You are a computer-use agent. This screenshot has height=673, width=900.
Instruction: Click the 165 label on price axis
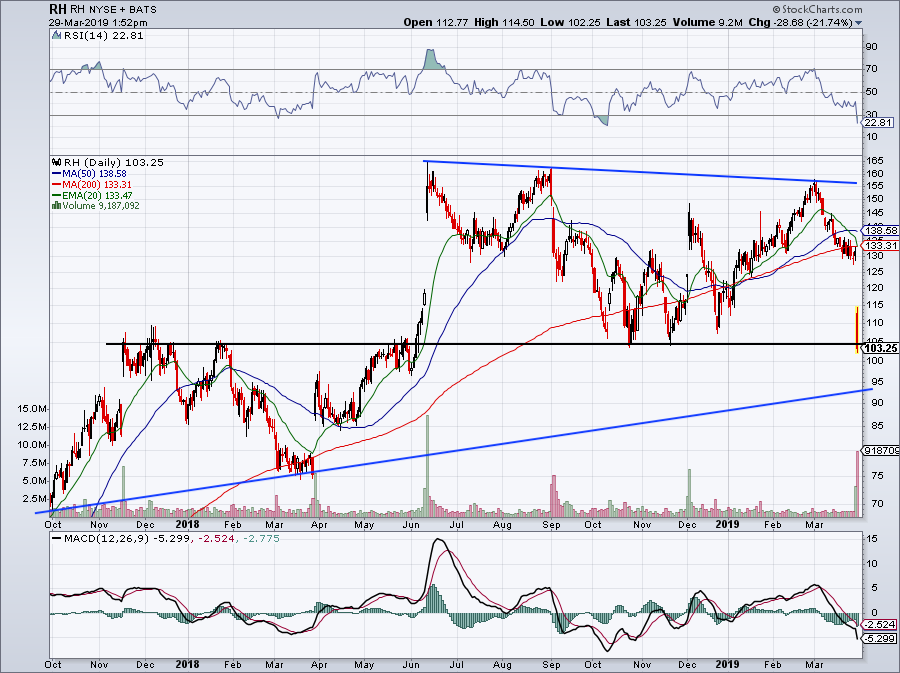pyautogui.click(x=875, y=161)
